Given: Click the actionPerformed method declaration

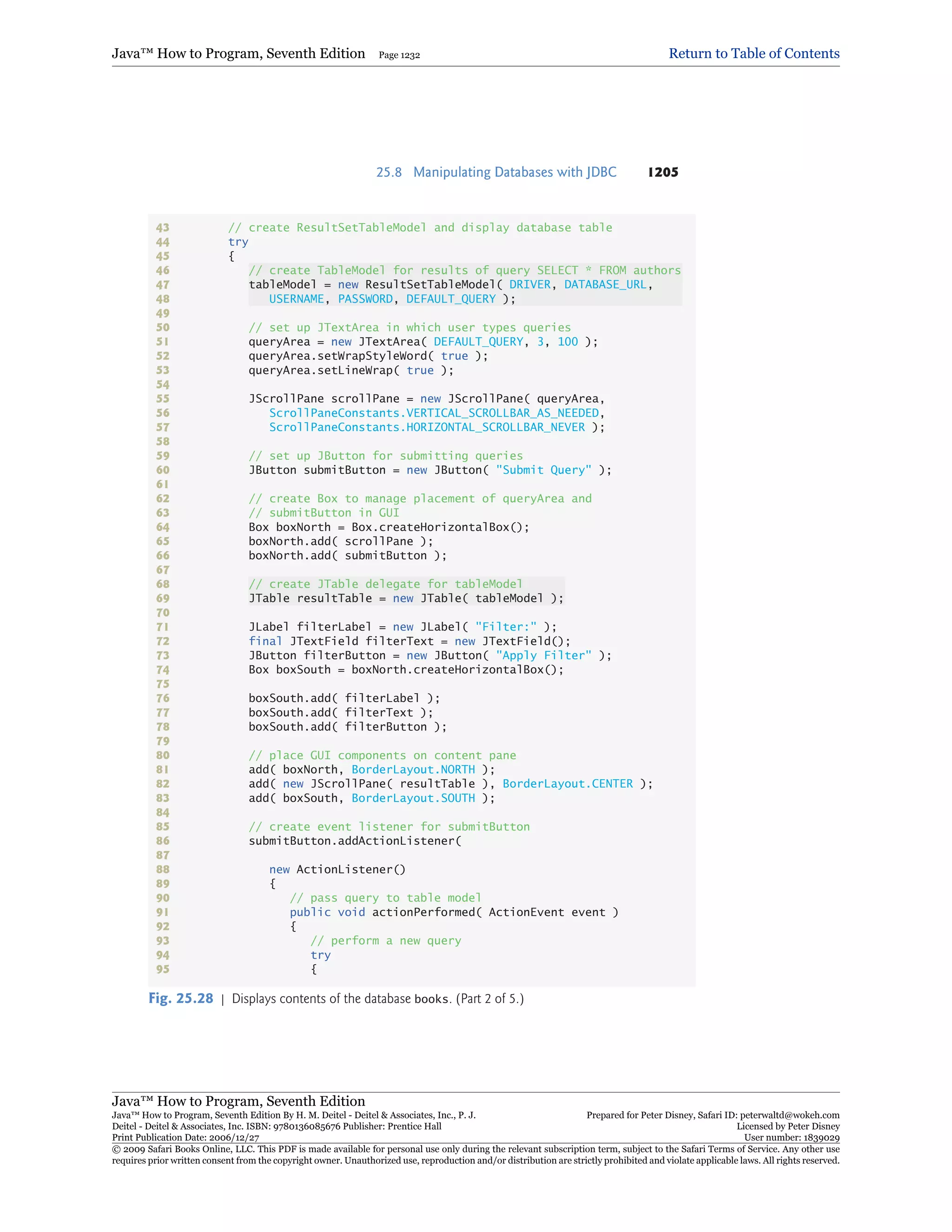Looking at the screenshot, I should (423, 912).
